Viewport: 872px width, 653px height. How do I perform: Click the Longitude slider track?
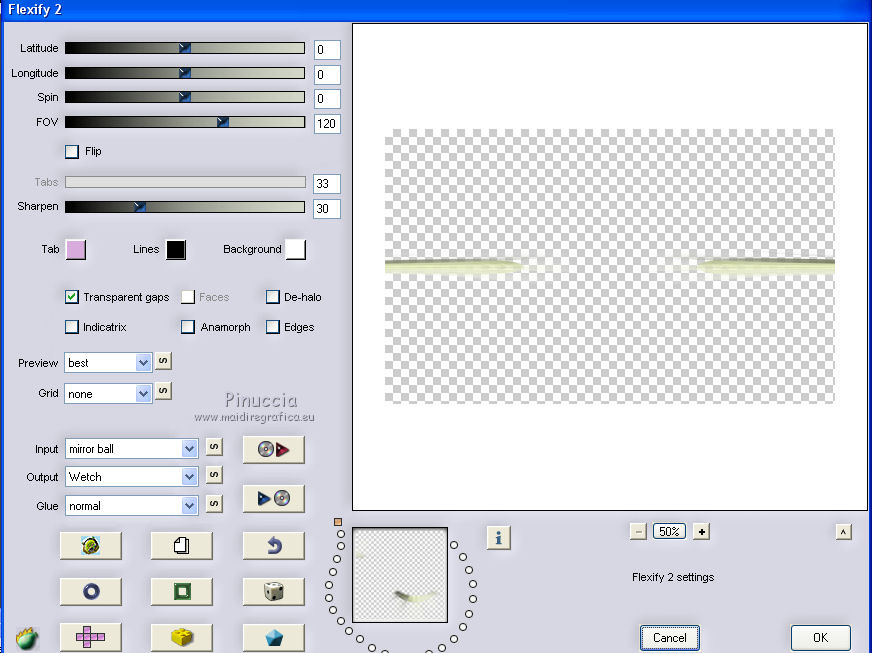185,73
